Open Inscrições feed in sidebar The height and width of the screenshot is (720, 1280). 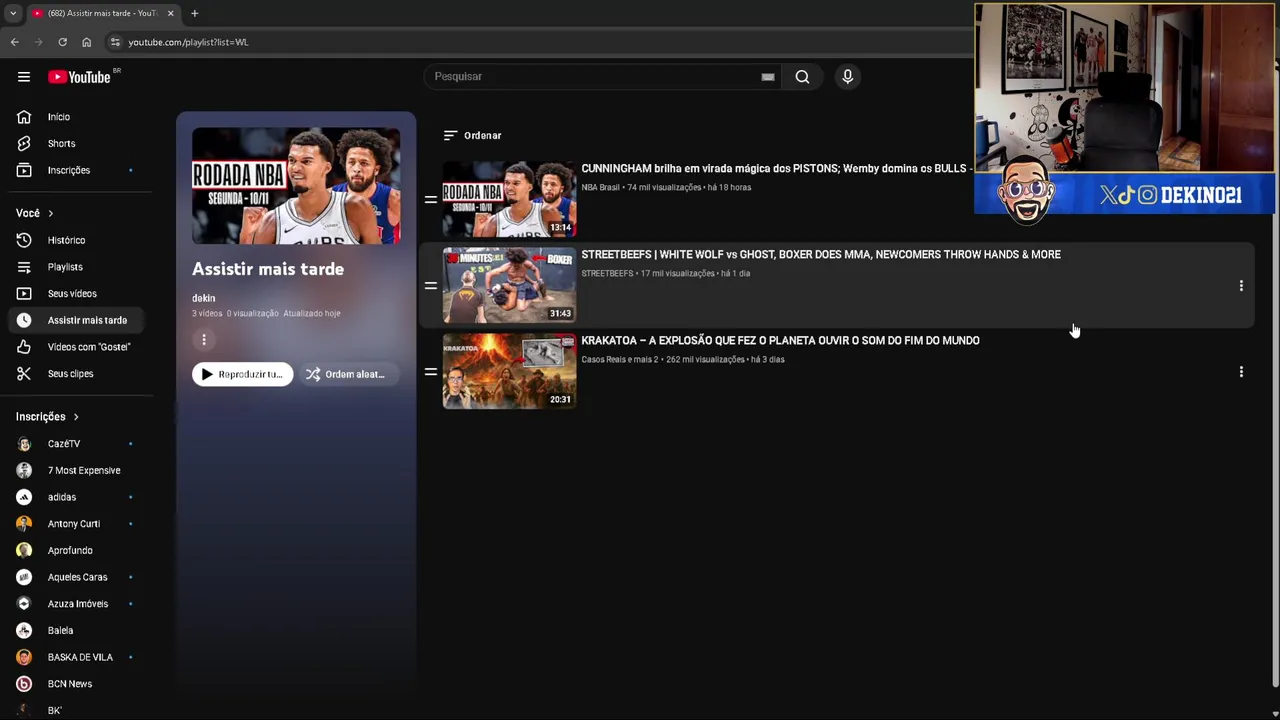[x=76, y=170]
